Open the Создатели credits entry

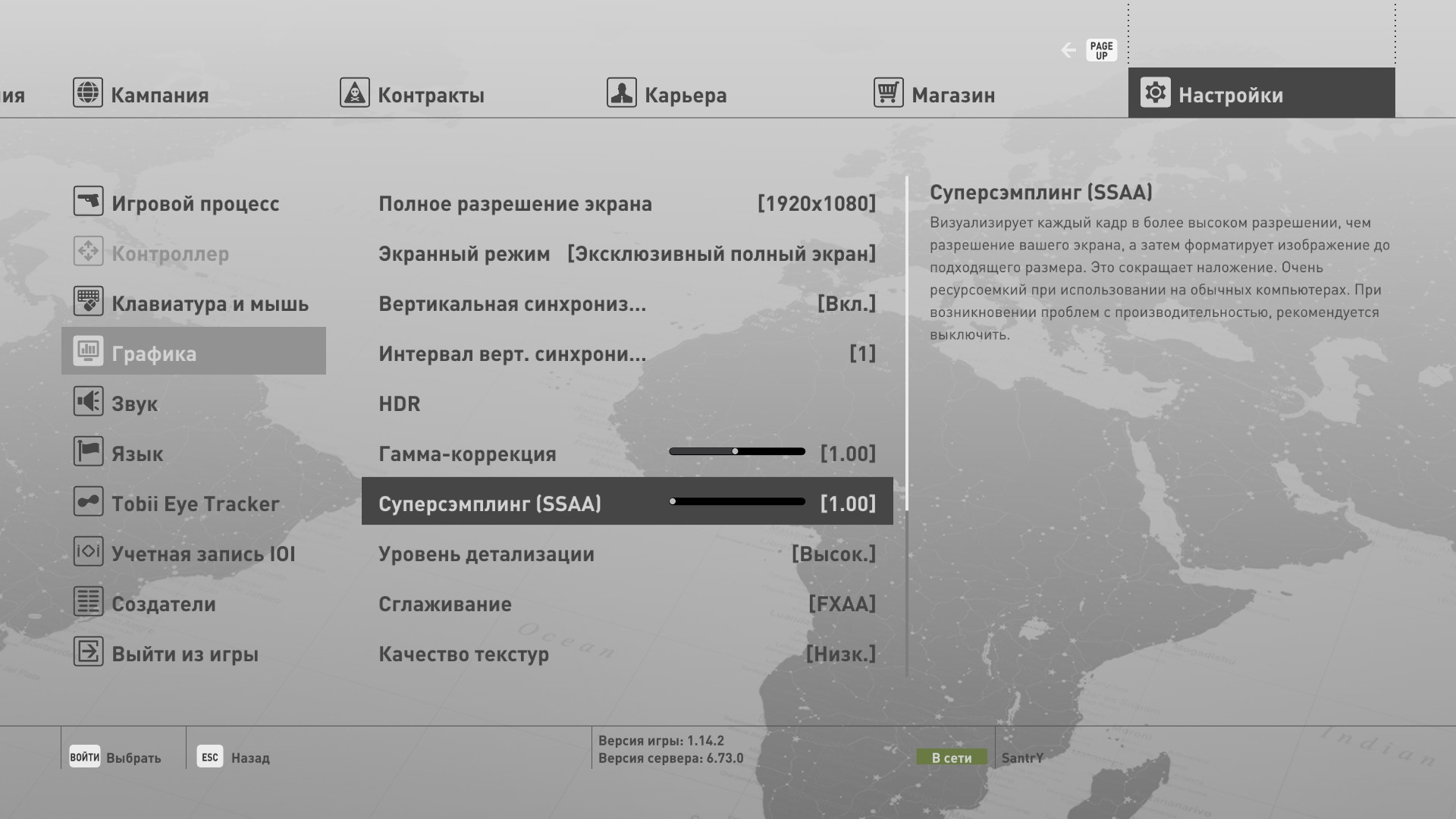(193, 602)
